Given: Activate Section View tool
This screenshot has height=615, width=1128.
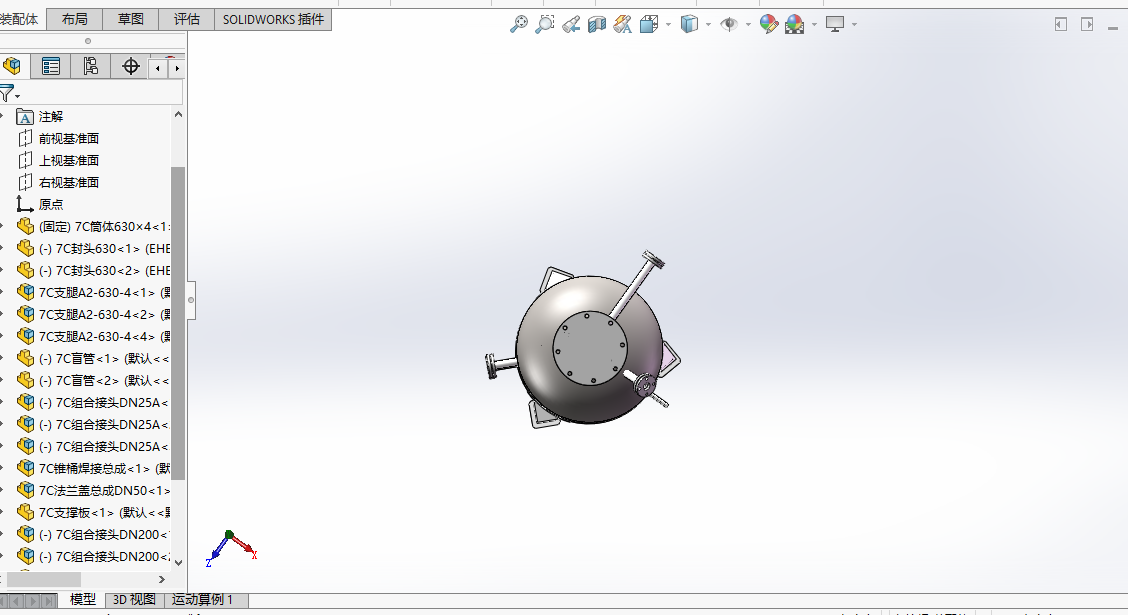Looking at the screenshot, I should (x=596, y=24).
